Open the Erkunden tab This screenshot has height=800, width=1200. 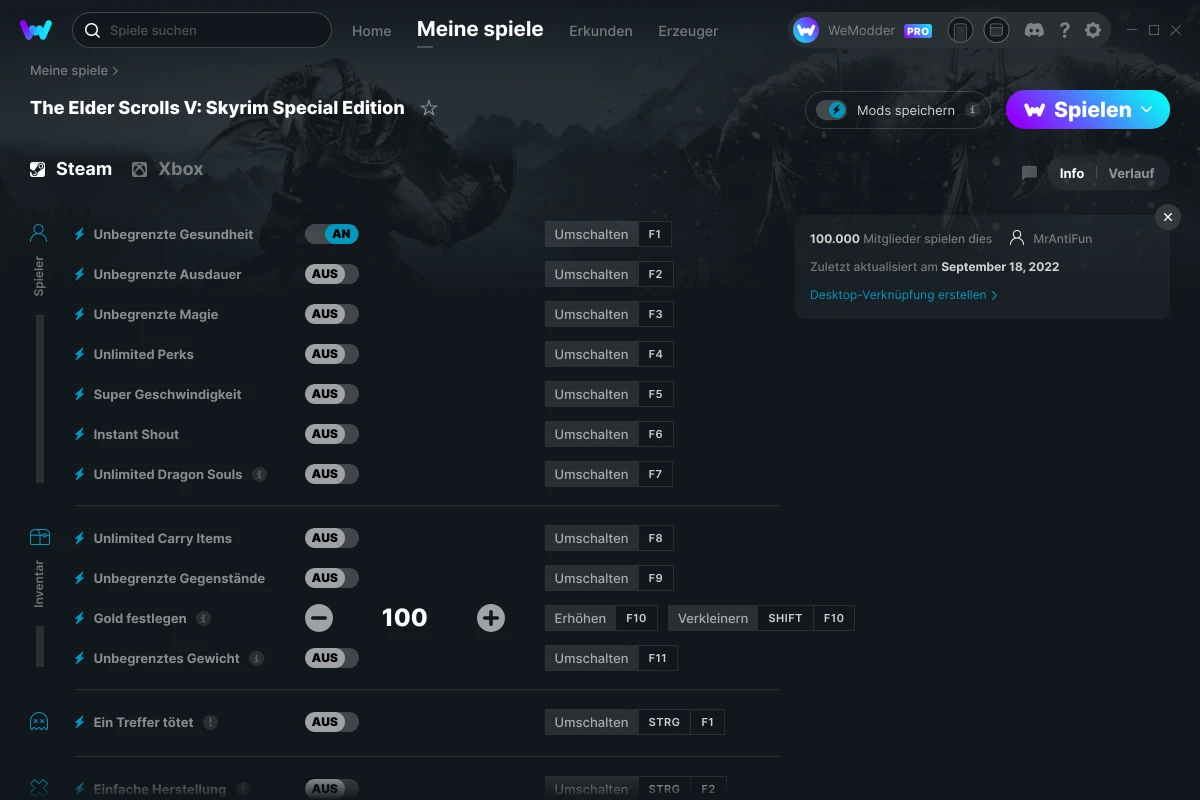coord(601,31)
